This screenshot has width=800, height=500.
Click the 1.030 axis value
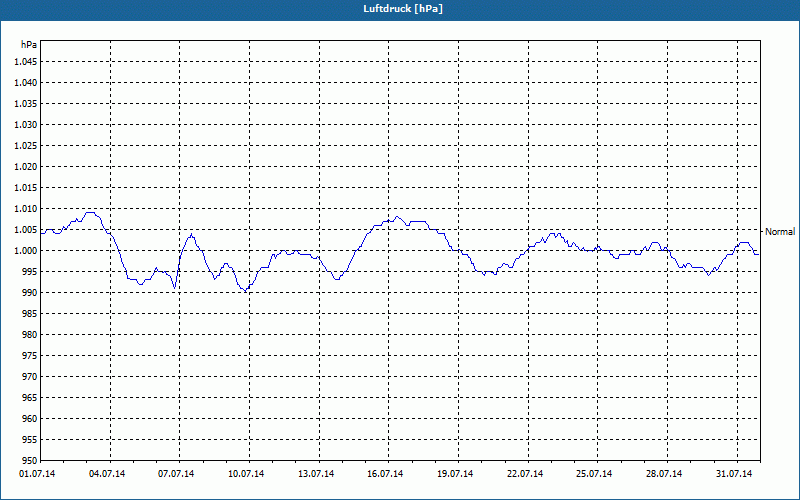(26, 124)
